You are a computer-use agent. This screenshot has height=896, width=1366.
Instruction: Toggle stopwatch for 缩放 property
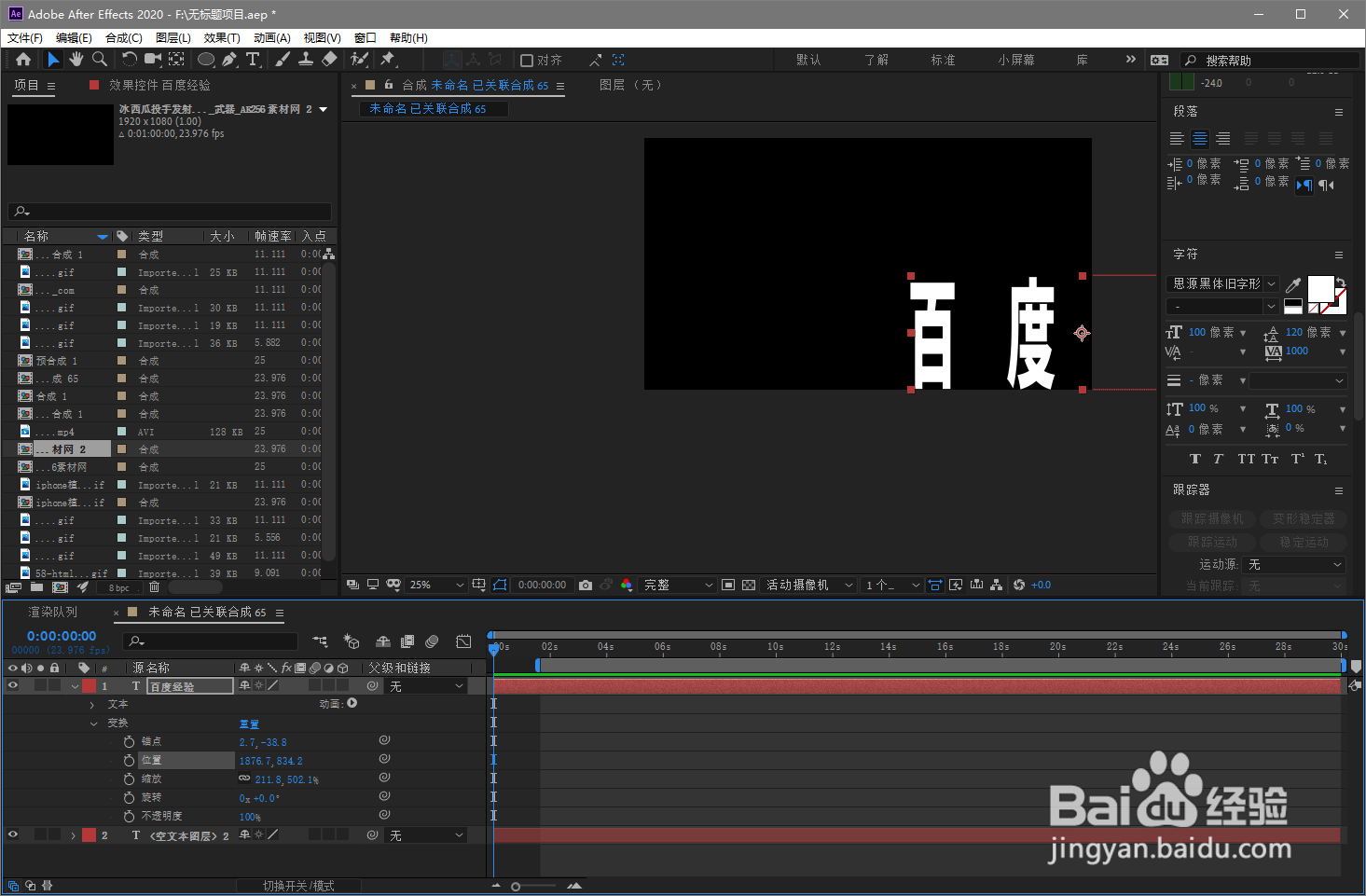pyautogui.click(x=129, y=779)
